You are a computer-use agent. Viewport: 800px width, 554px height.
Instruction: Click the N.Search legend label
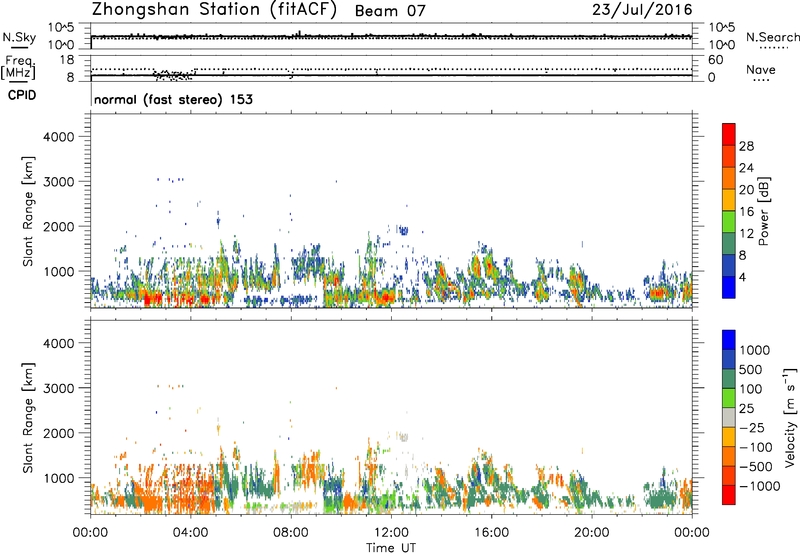coord(772,37)
